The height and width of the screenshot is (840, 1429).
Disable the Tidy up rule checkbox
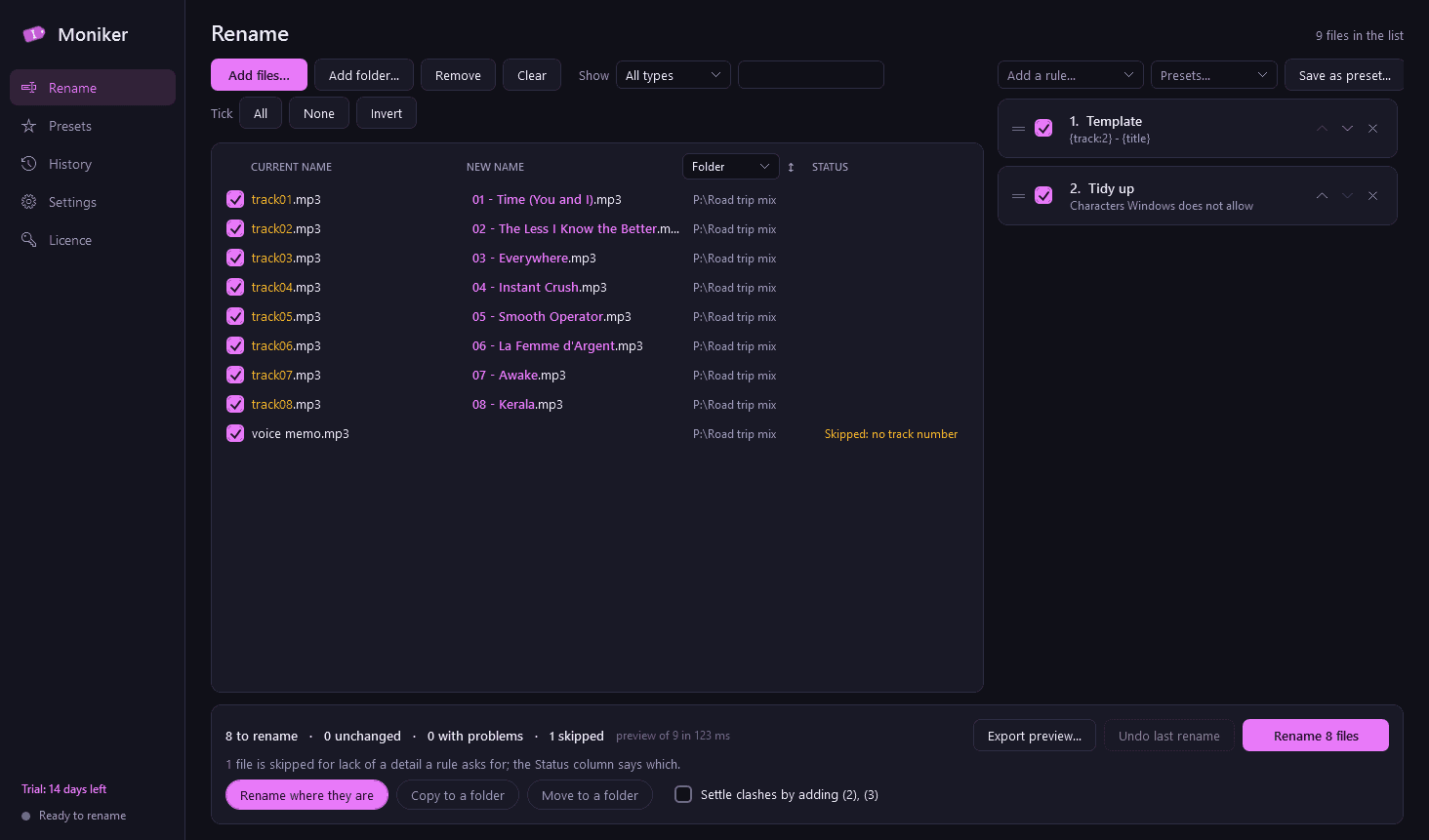tap(1043, 195)
